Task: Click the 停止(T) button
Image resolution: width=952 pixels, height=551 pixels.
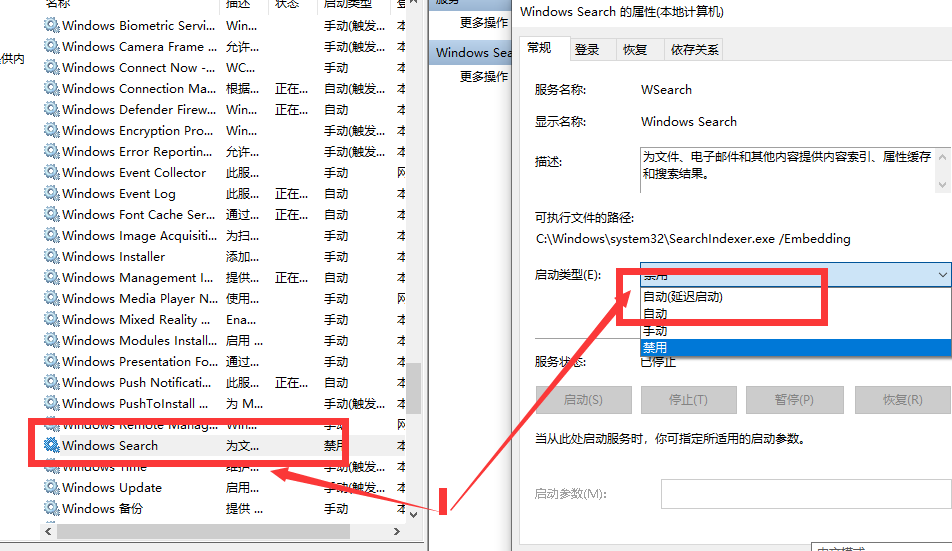Action: 687,400
